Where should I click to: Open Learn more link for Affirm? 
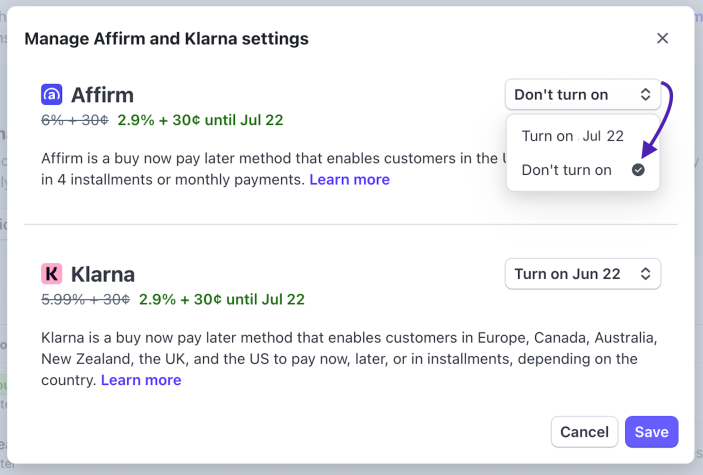click(349, 180)
